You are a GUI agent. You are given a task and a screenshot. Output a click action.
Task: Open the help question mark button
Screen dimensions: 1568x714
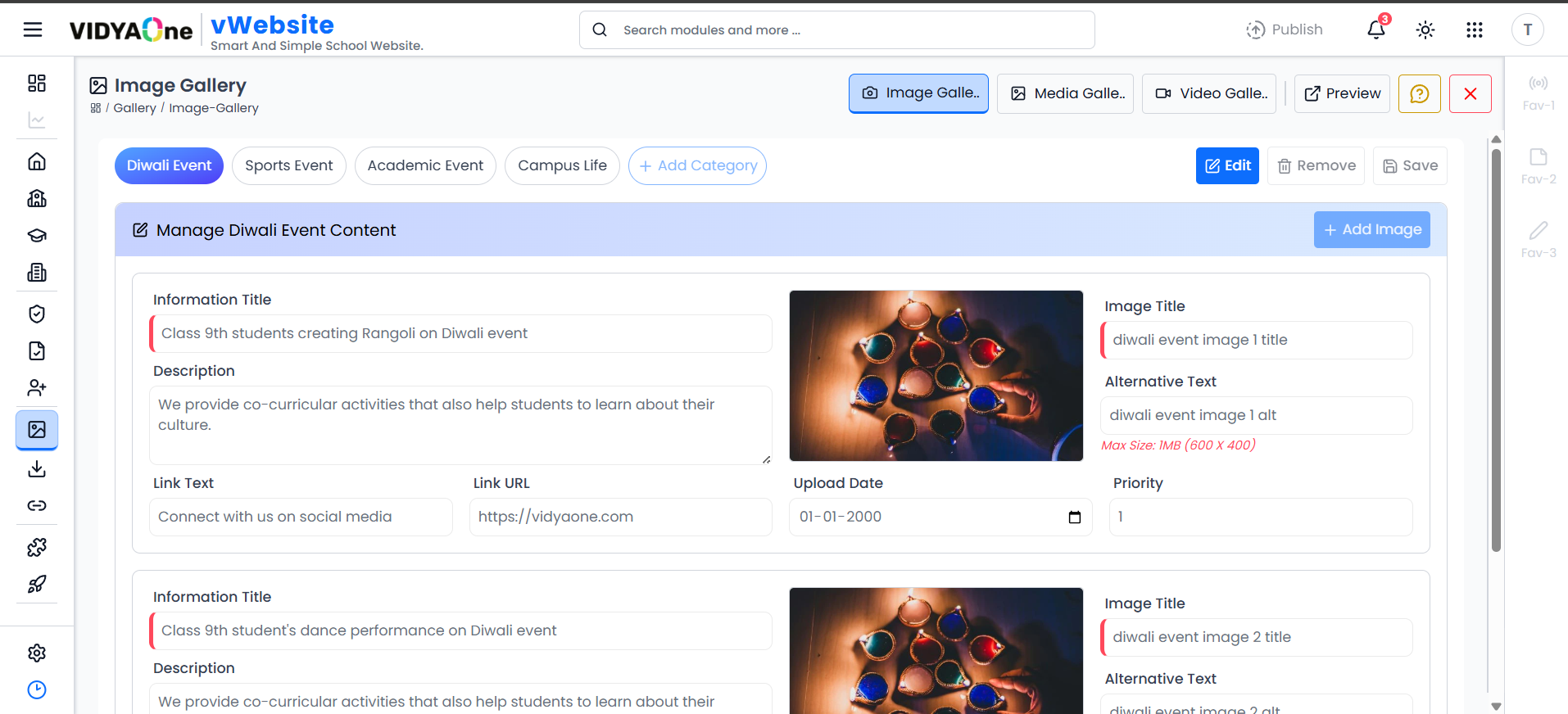1420,93
